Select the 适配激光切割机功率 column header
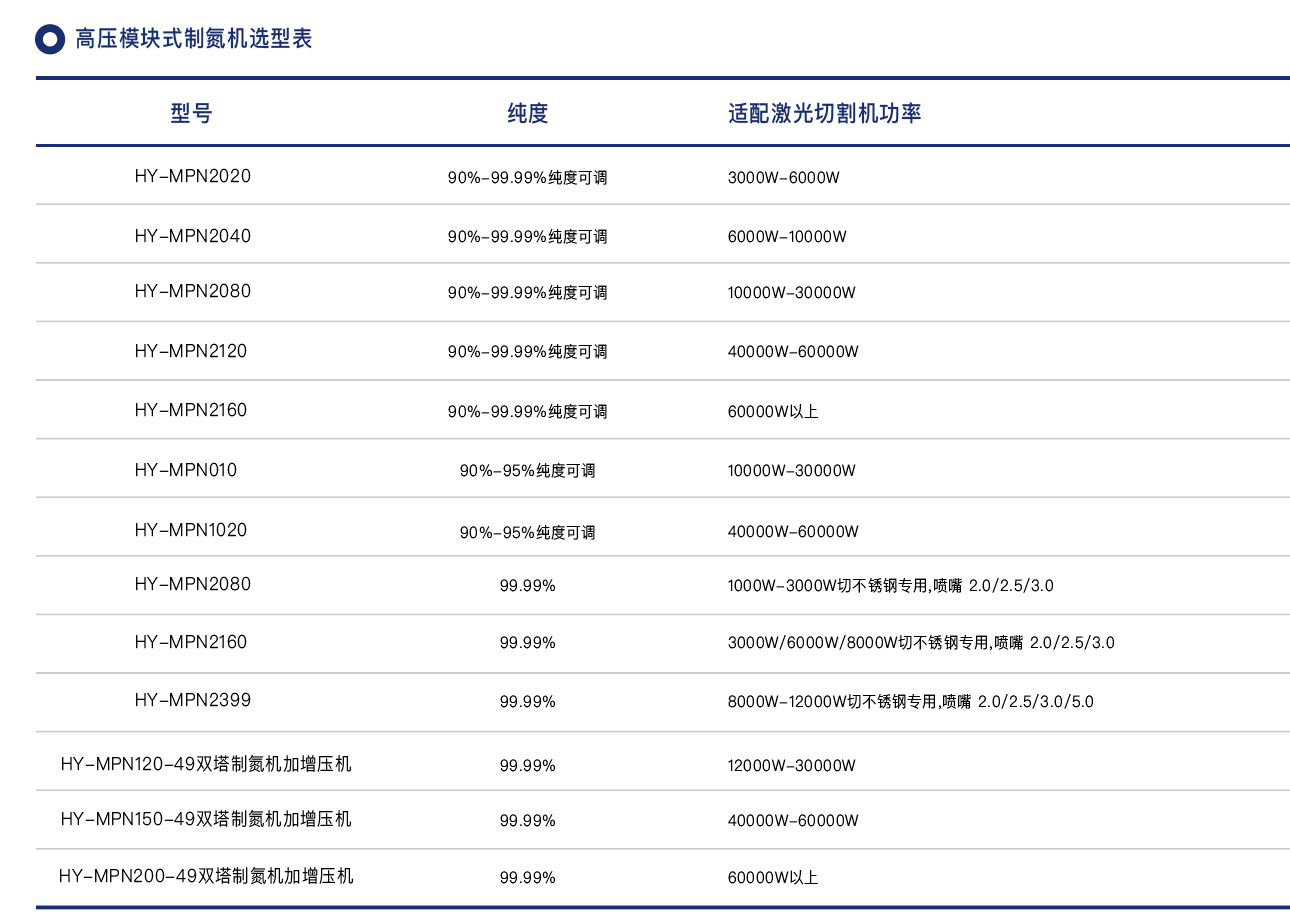Screen dimensions: 1290x924 click(x=824, y=113)
